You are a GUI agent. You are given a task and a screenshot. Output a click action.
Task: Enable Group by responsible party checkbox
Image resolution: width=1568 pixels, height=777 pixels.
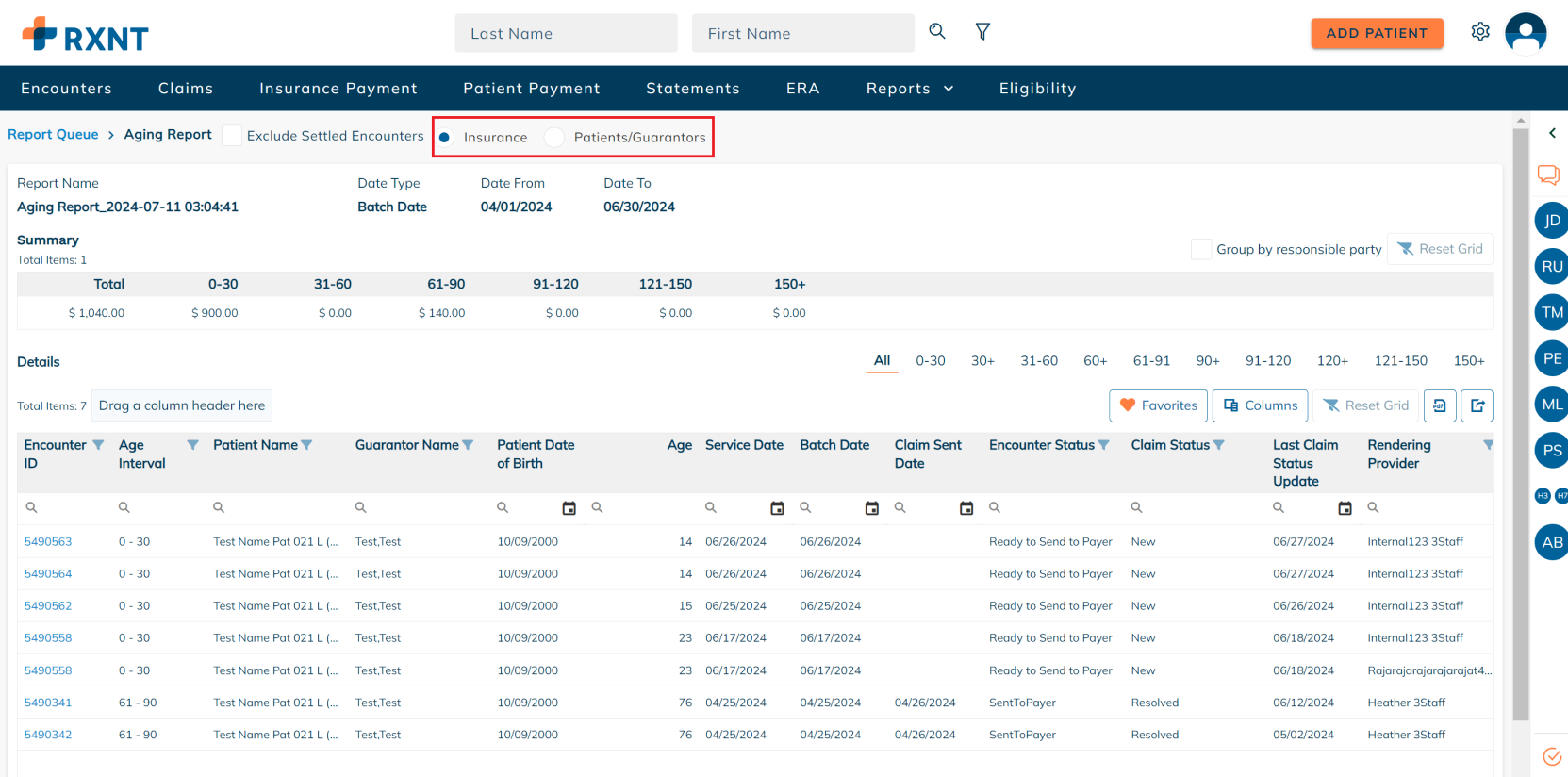point(1201,249)
